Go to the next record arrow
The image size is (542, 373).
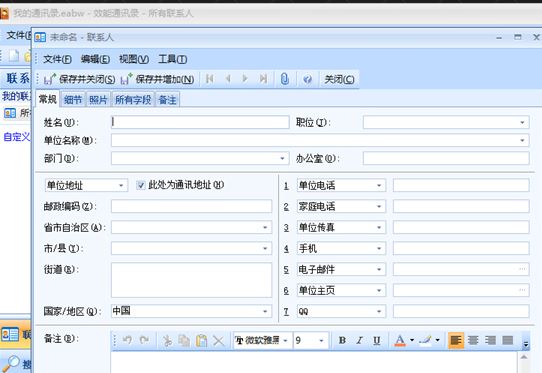click(245, 79)
